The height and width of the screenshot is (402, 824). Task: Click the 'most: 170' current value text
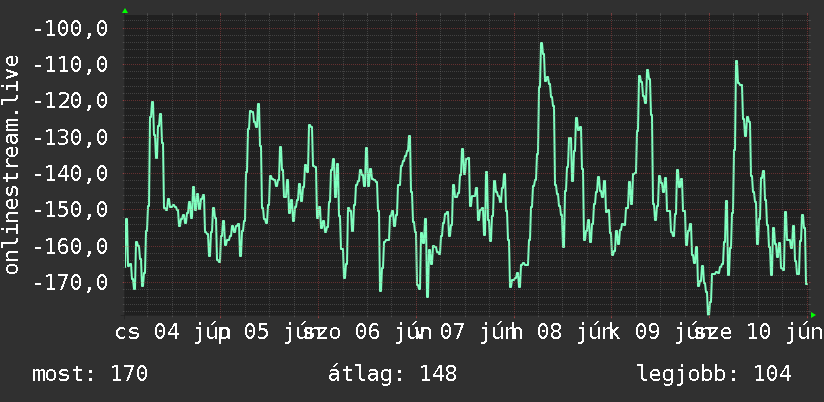(x=90, y=374)
